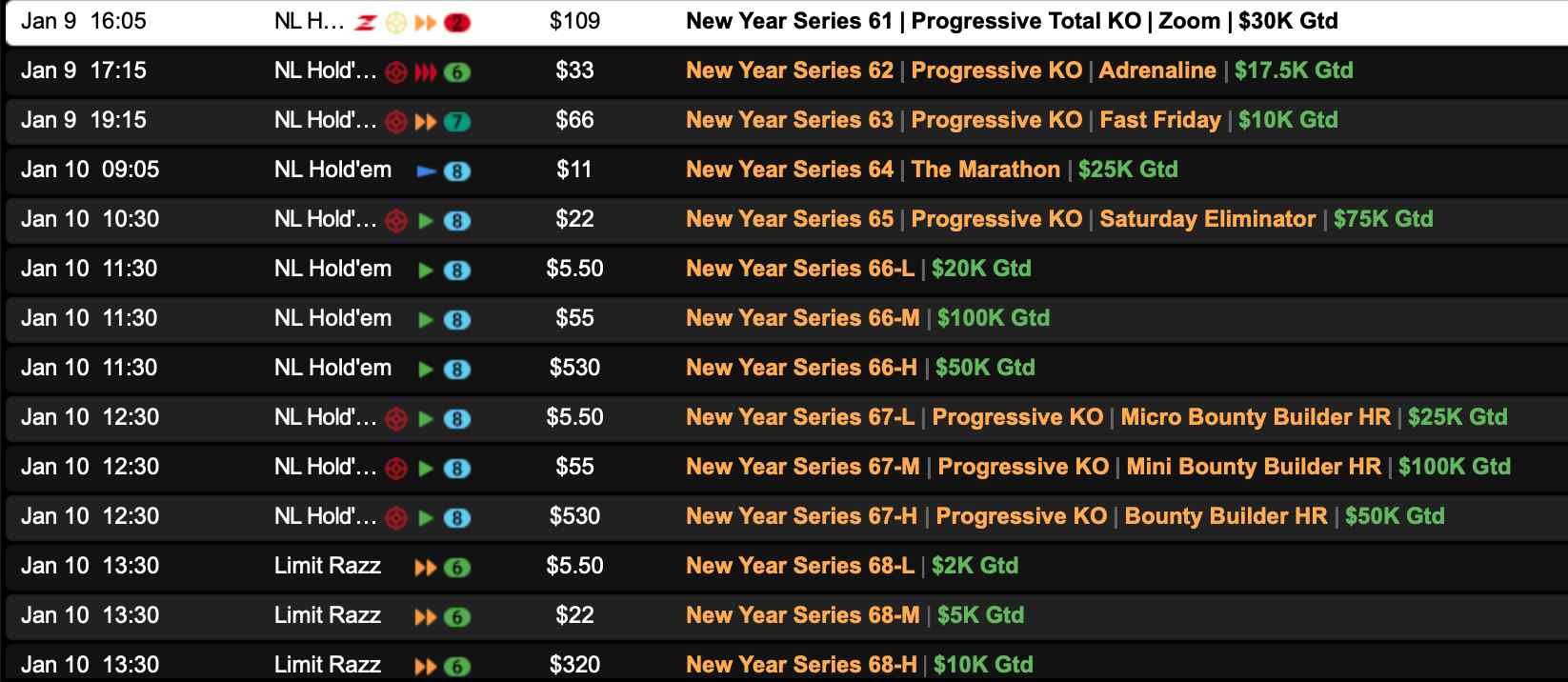The width and height of the screenshot is (1568, 682).
Task: Click the bounty target icon on Series 67-H
Action: (x=396, y=518)
